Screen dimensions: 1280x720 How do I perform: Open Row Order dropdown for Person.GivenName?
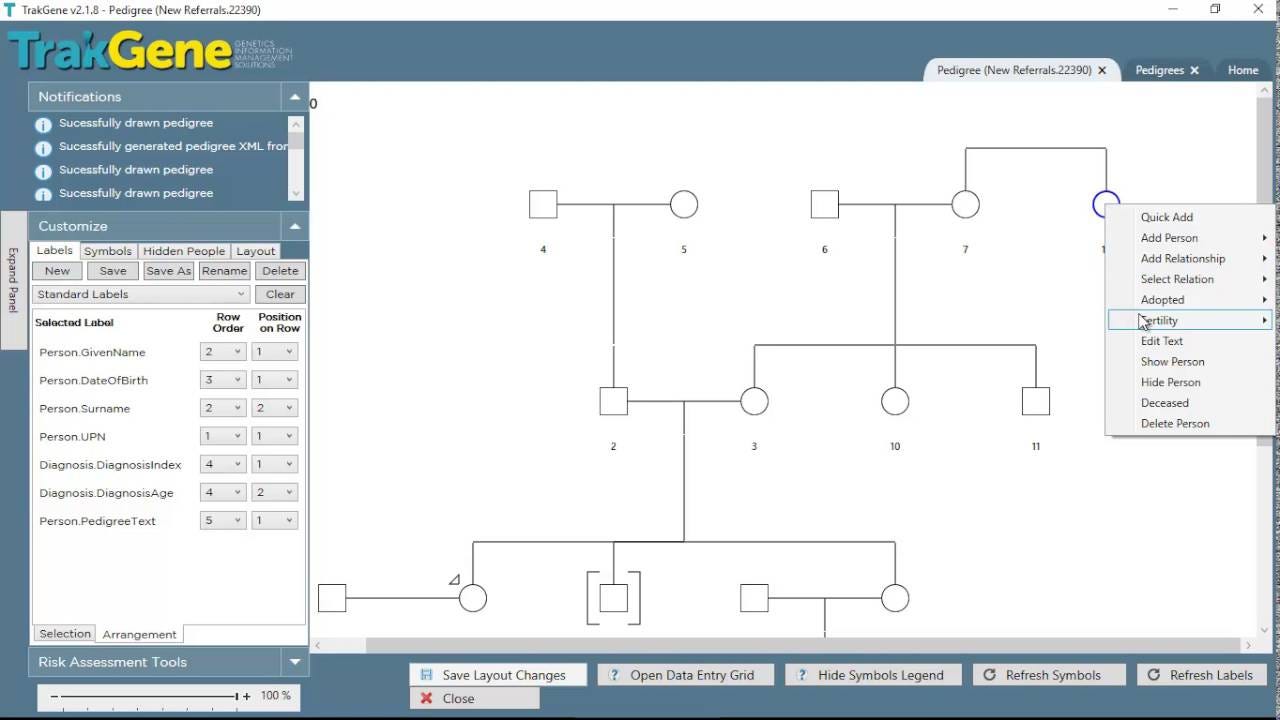(x=223, y=352)
